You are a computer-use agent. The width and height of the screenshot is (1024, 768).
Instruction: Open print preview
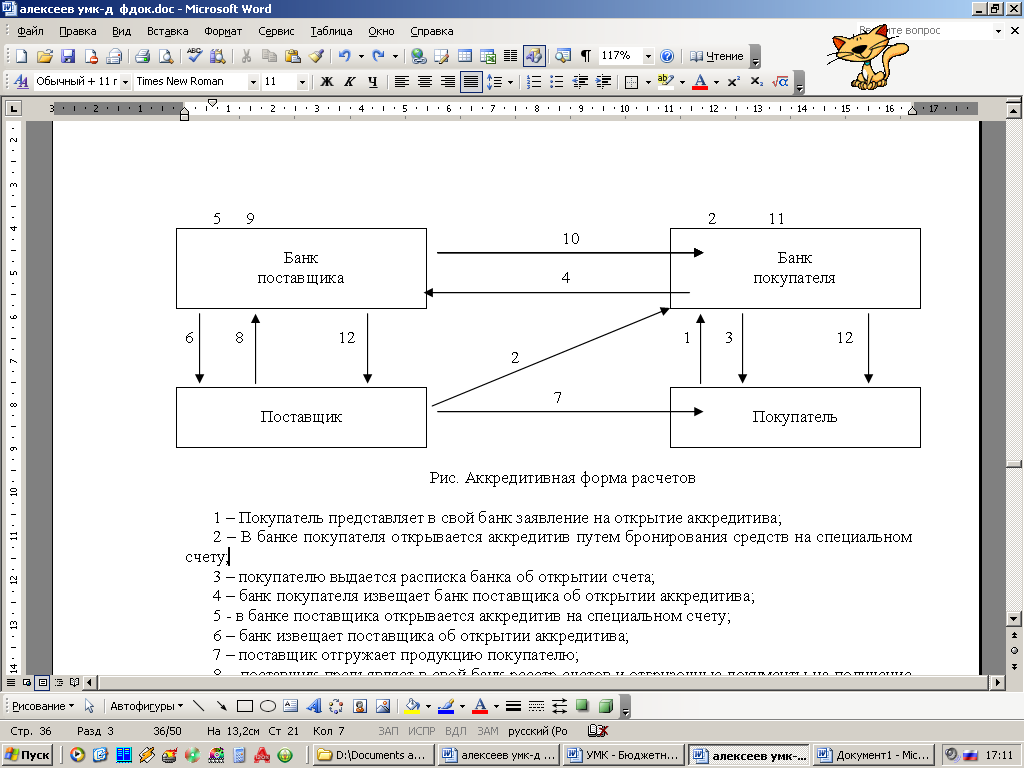click(x=166, y=56)
